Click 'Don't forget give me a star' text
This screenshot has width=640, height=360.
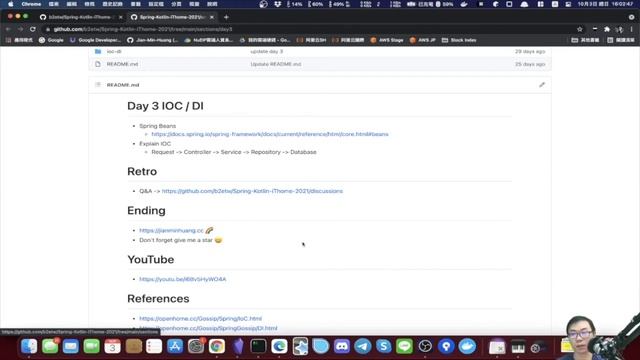pos(176,240)
